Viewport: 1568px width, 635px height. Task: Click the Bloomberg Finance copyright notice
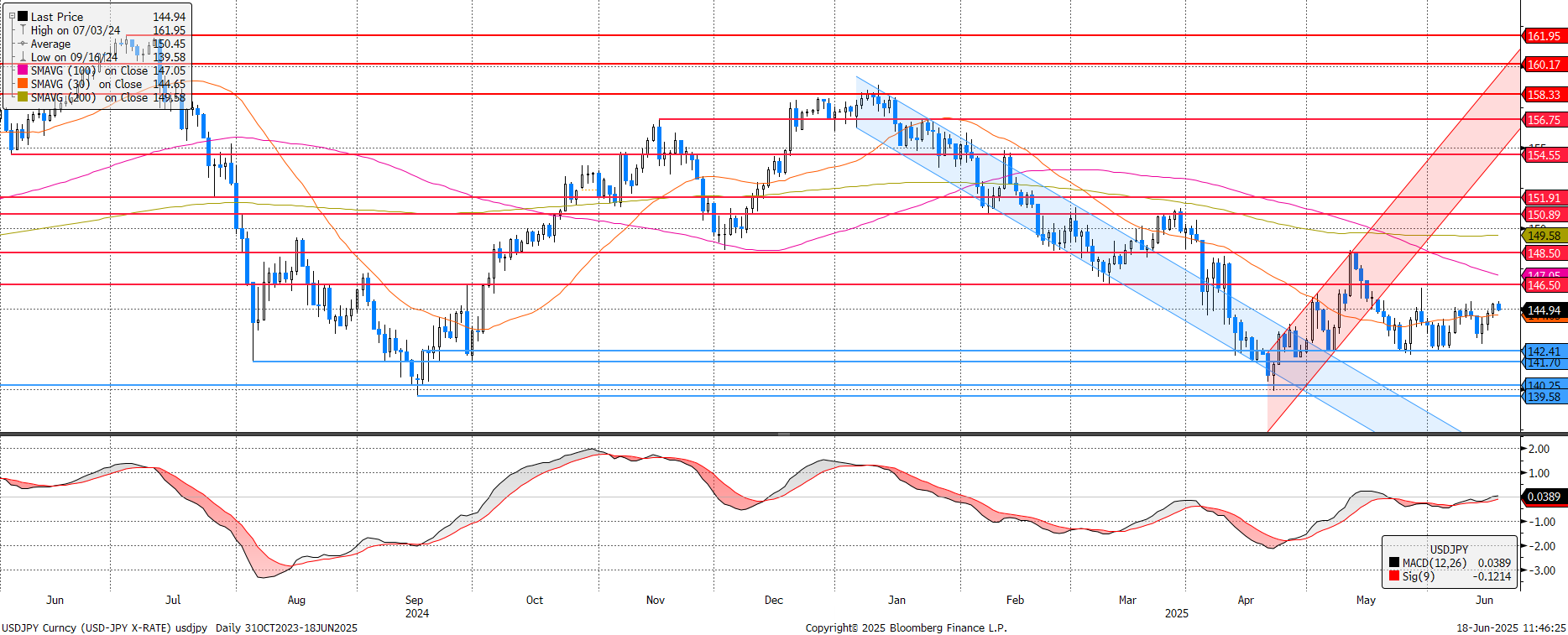pos(907,627)
